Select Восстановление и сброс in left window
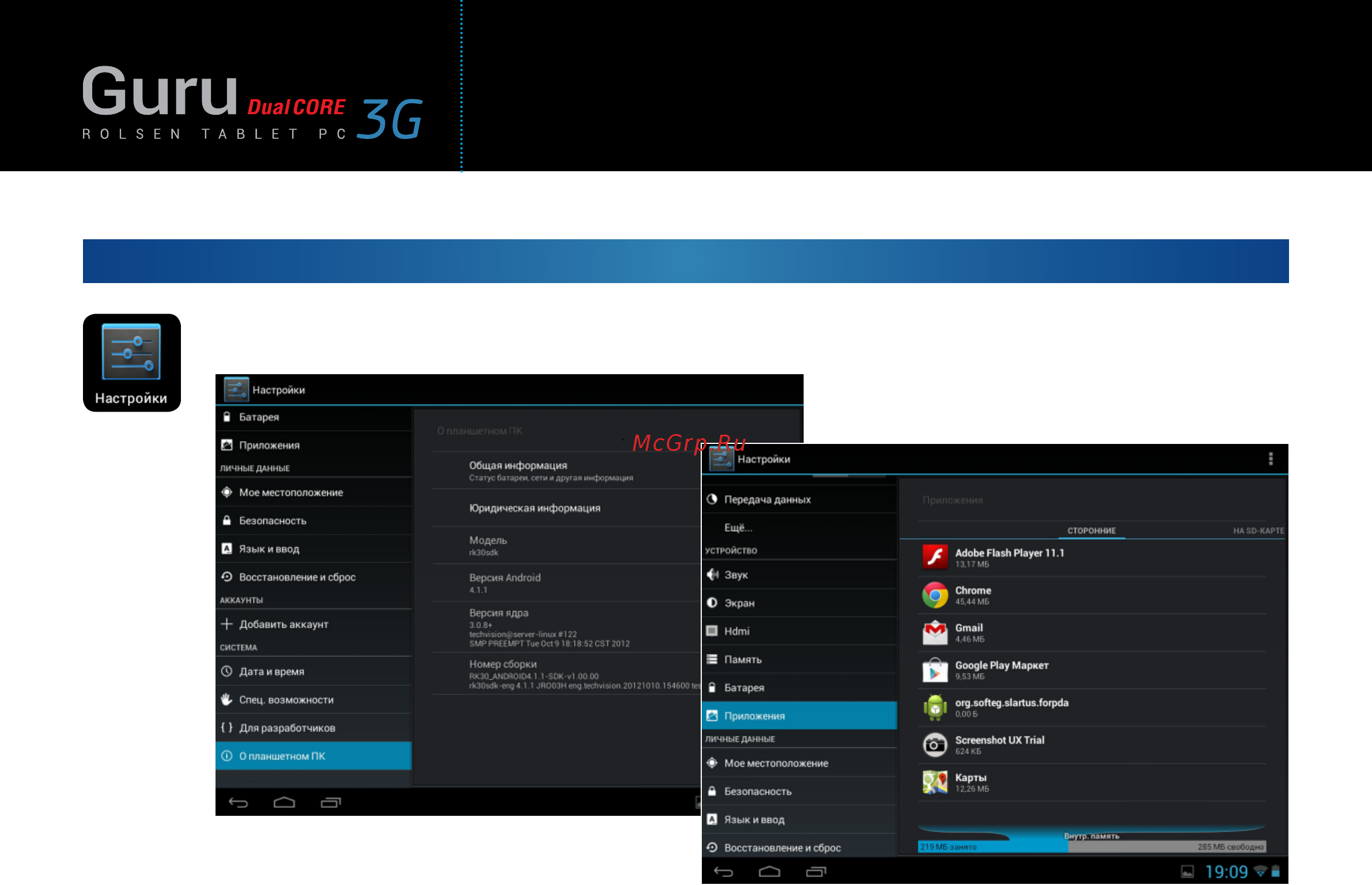The width and height of the screenshot is (1372, 885). click(x=313, y=577)
